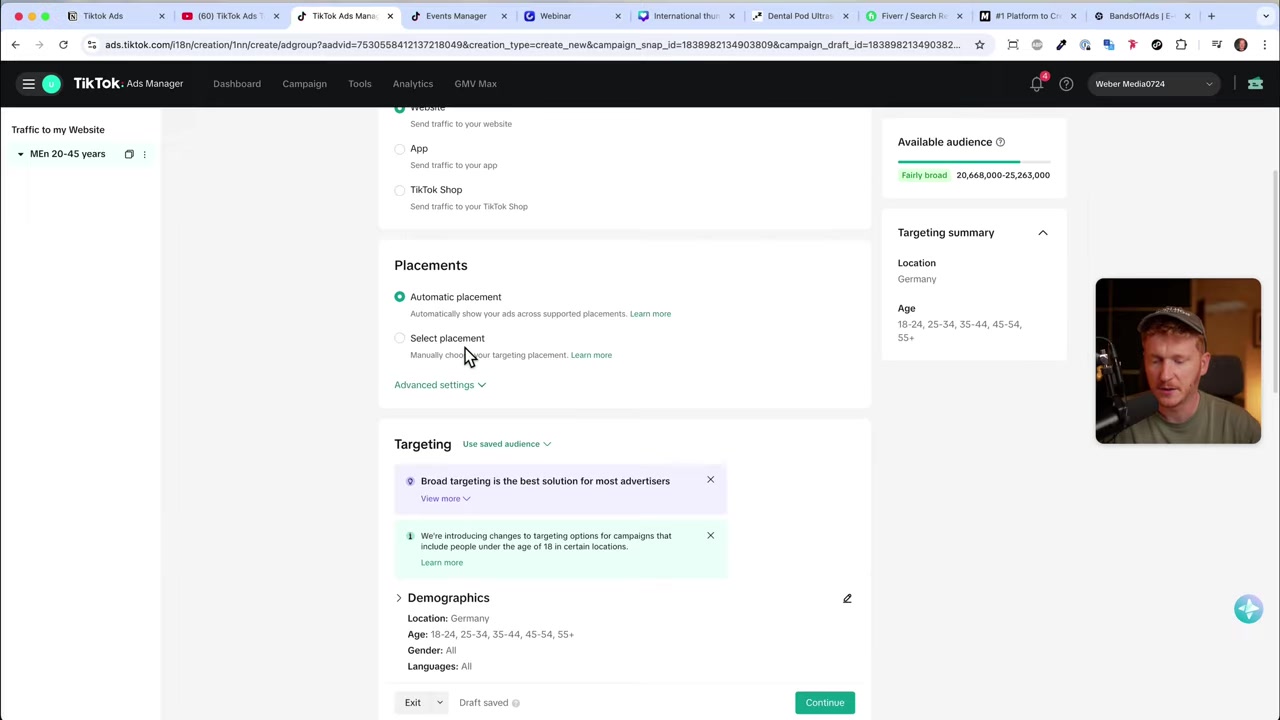Dismiss the Broad targeting tip banner
This screenshot has height=720, width=1280.
point(711,480)
